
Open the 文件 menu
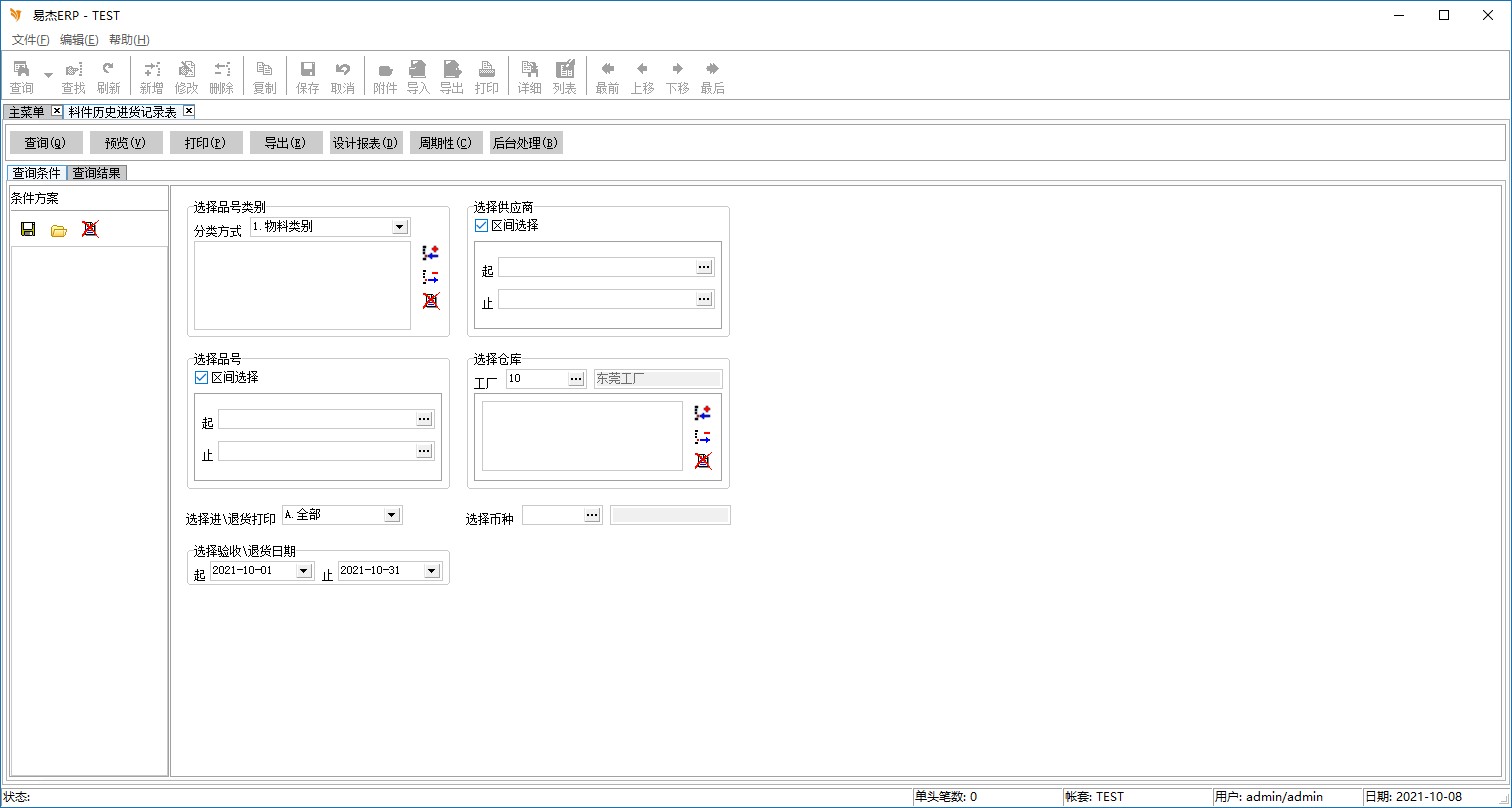click(30, 40)
